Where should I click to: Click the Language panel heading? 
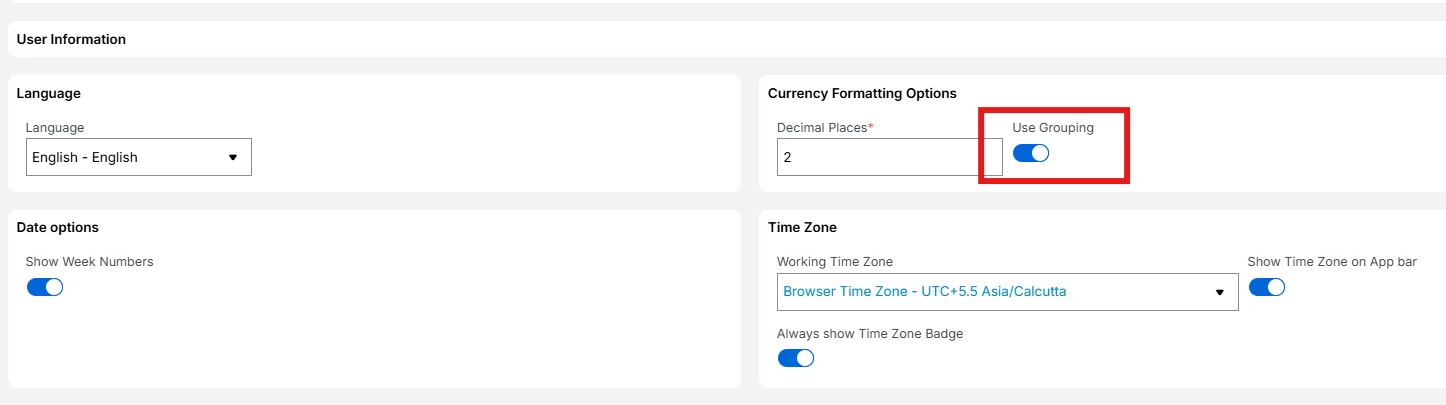pyautogui.click(x=48, y=93)
